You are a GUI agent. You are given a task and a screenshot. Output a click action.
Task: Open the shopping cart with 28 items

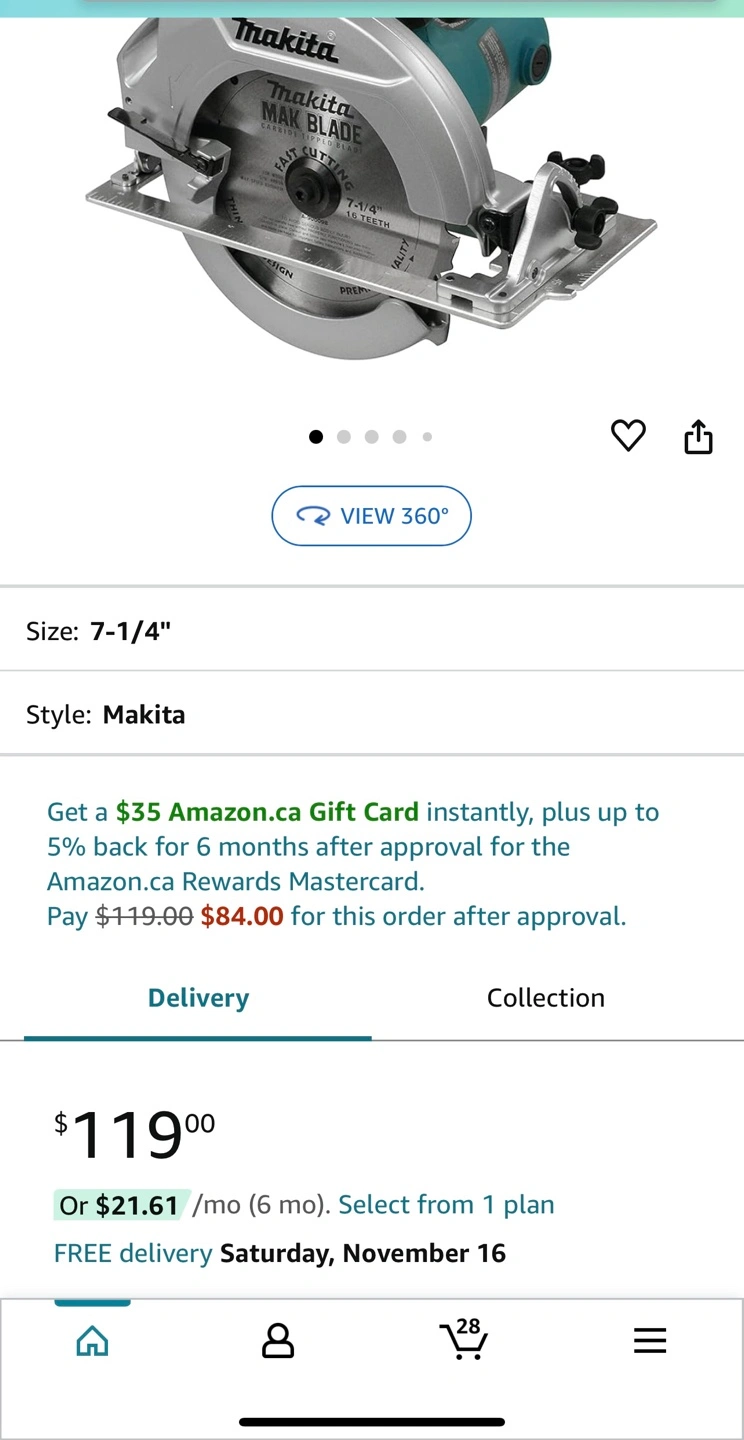point(463,1340)
